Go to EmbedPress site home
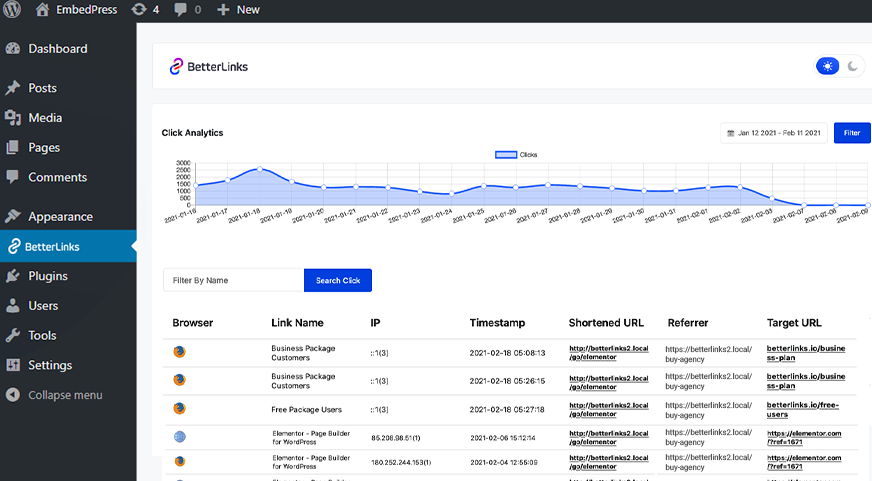The height and width of the screenshot is (481, 872). (77, 9)
